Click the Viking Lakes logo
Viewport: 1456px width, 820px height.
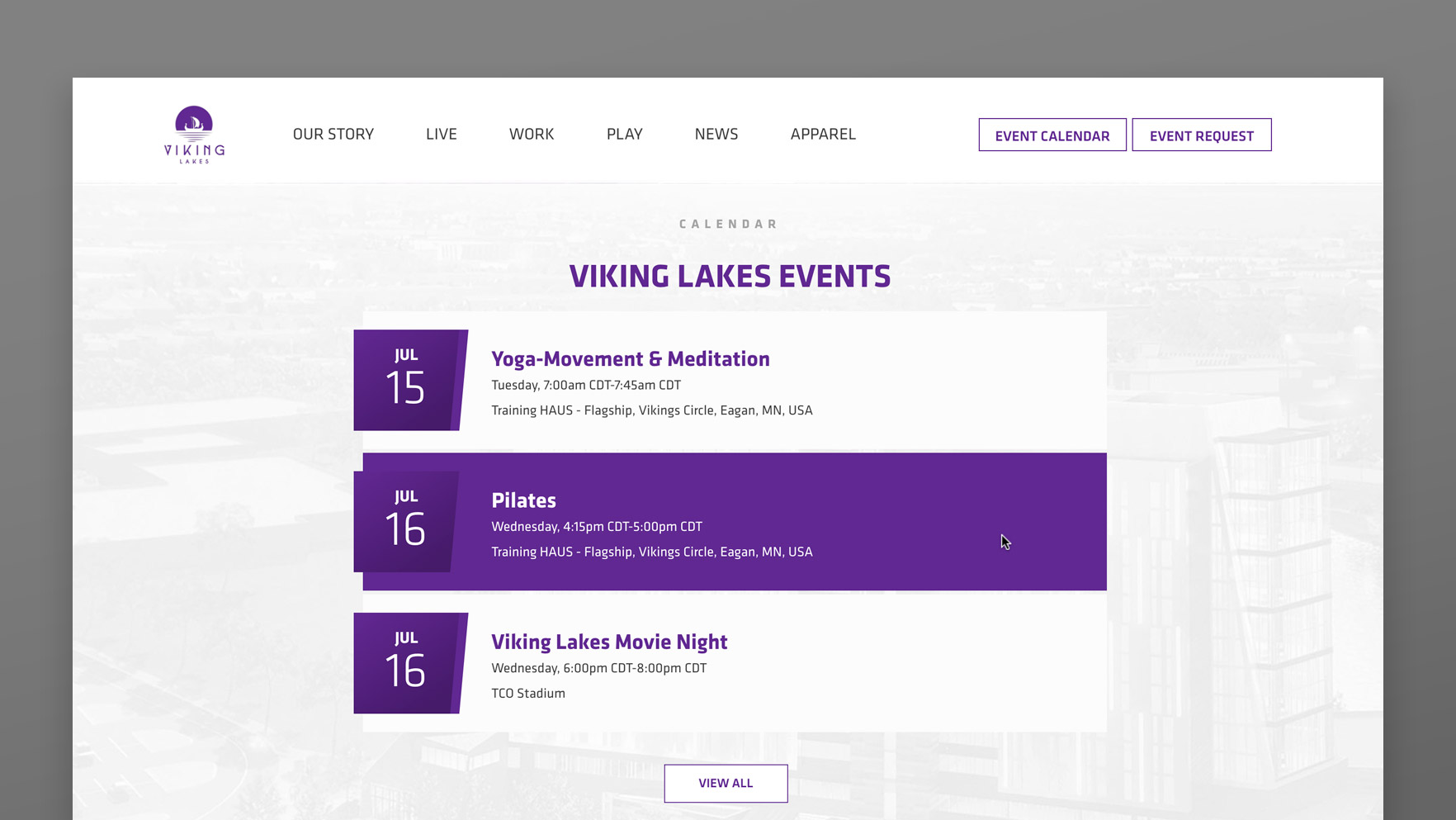point(194,135)
